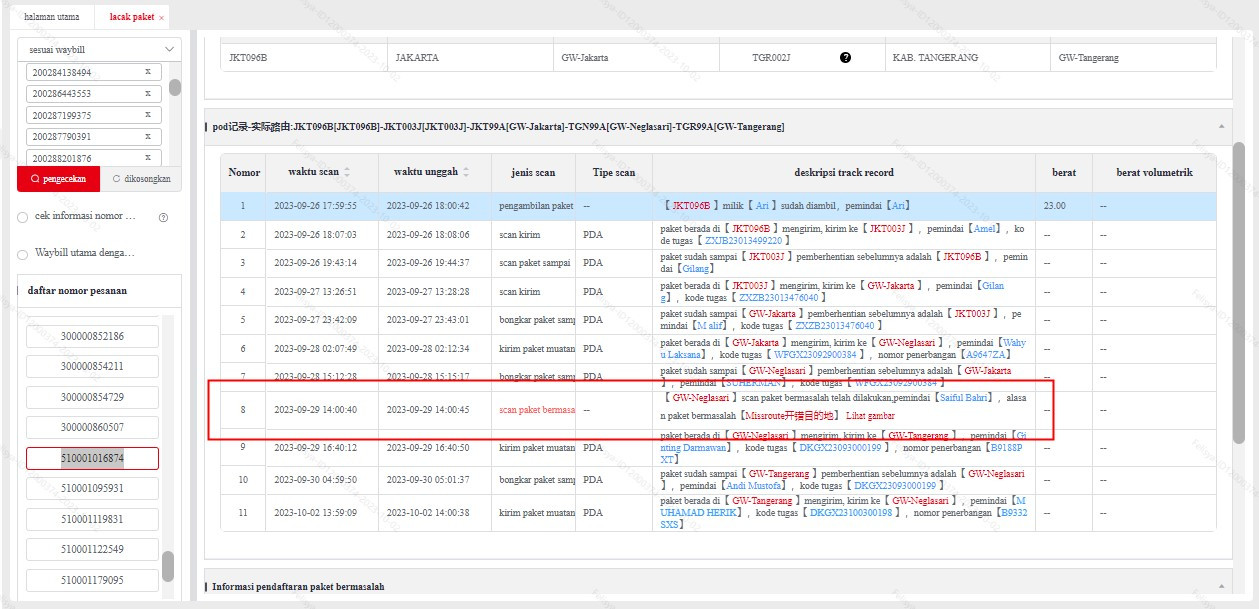Image resolution: width=1259 pixels, height=609 pixels.
Task: Click the question mark icon next to TGR002J
Action: [845, 58]
